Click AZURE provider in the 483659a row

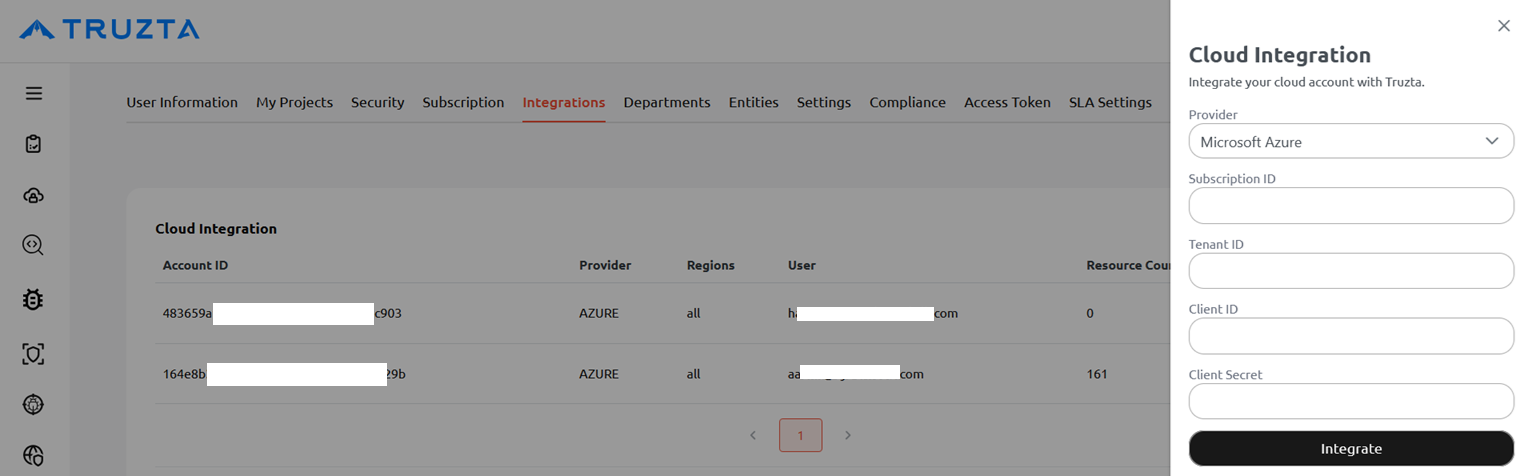coord(599,313)
